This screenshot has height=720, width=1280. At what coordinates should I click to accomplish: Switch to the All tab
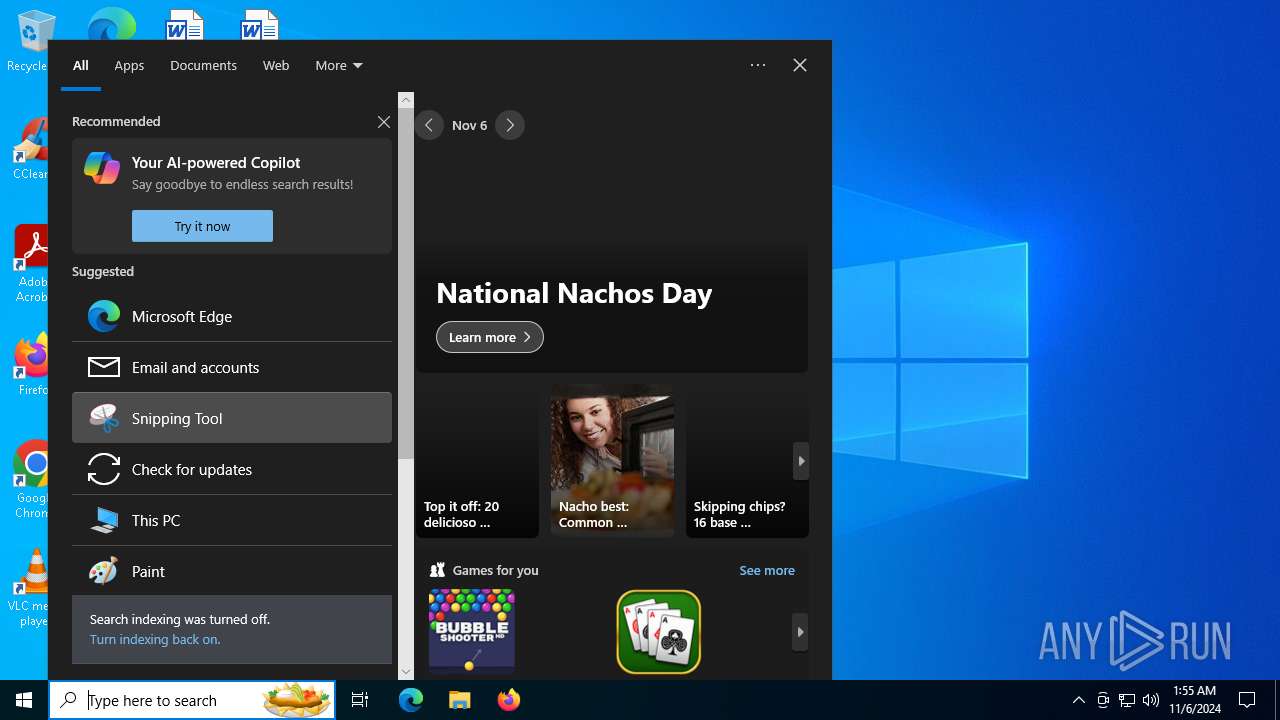pos(81,65)
